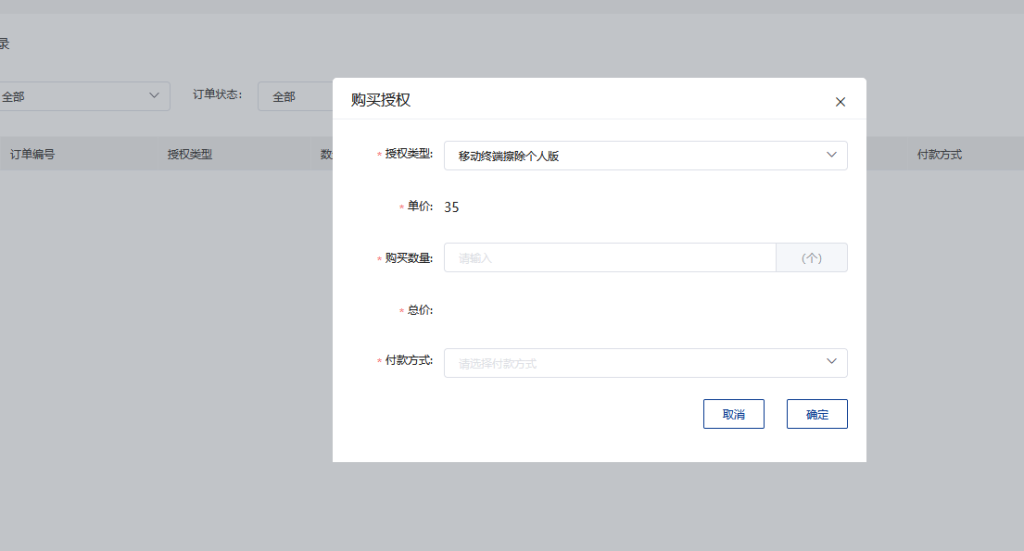Expand the leftmost 全部 filter dropdown

[x=75, y=96]
